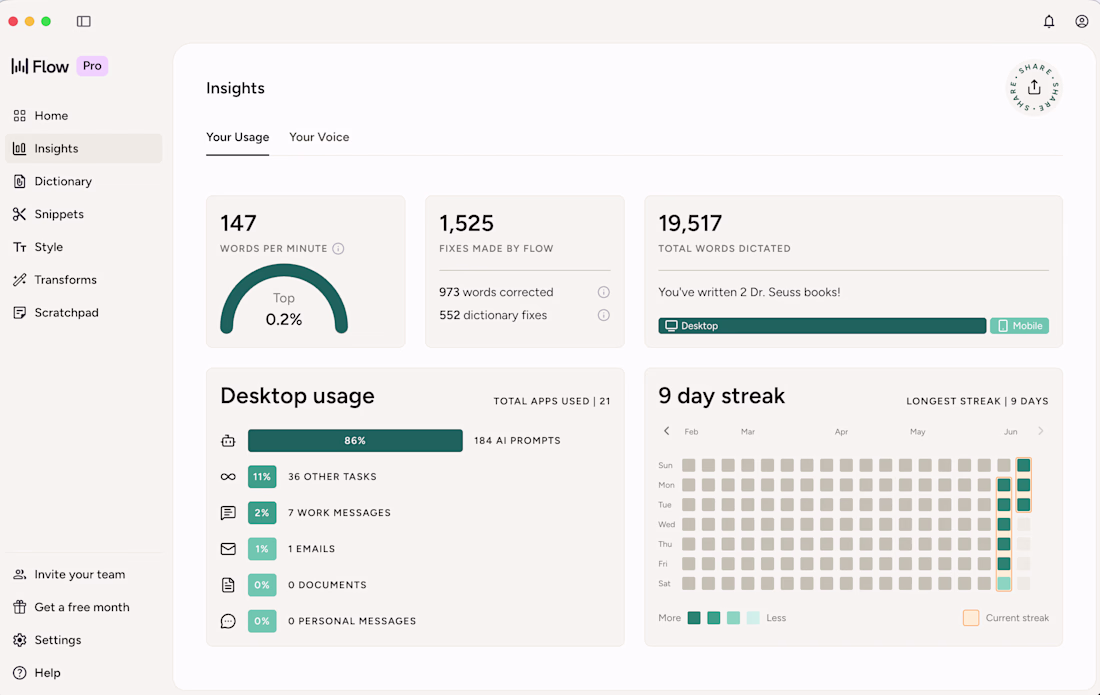Click the Insights bar chart icon

pyautogui.click(x=20, y=149)
